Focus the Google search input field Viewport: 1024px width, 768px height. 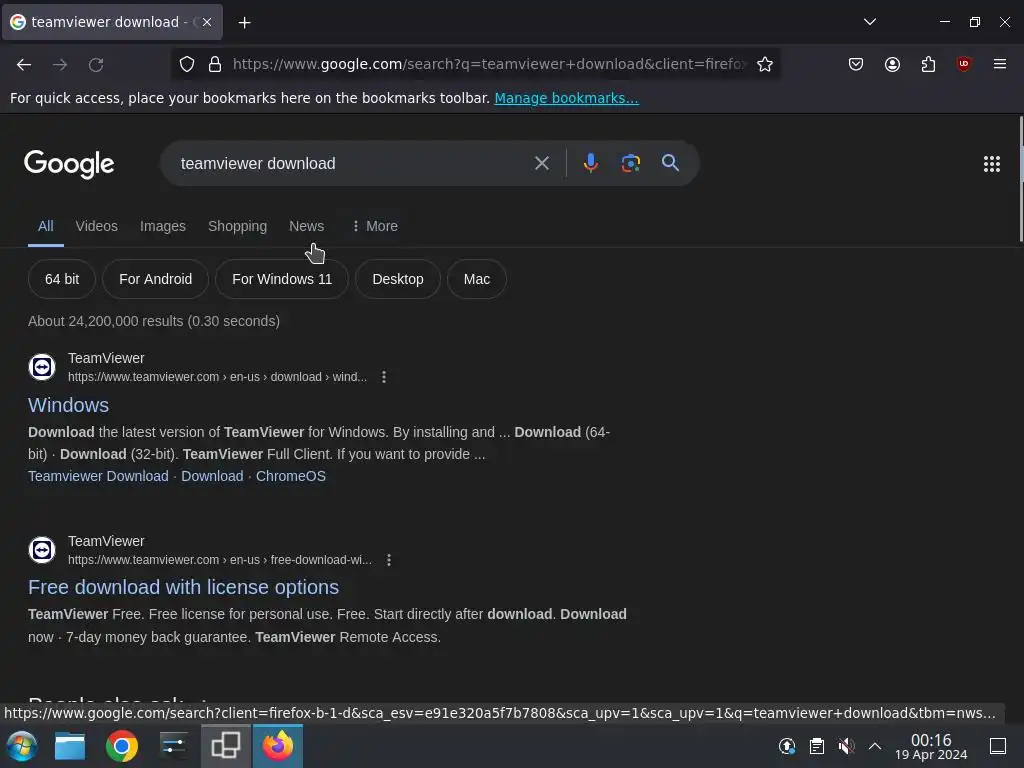353,163
